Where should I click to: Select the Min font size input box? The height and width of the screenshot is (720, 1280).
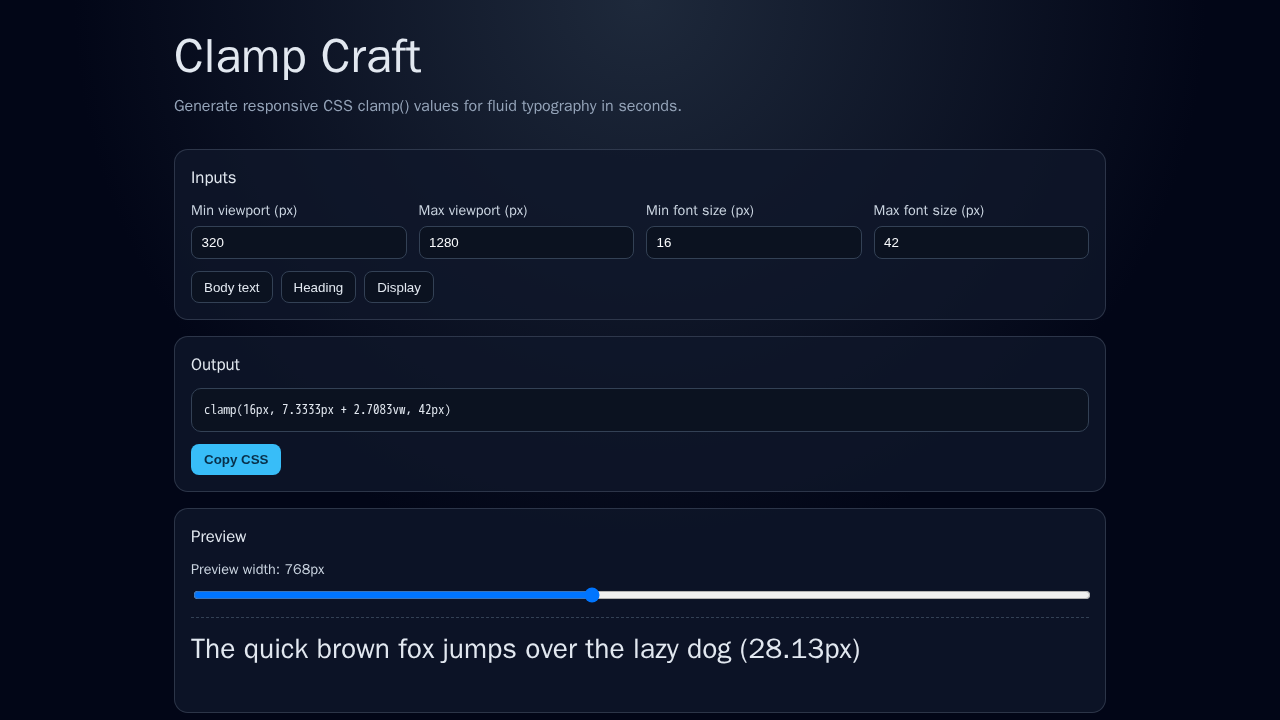click(x=753, y=242)
